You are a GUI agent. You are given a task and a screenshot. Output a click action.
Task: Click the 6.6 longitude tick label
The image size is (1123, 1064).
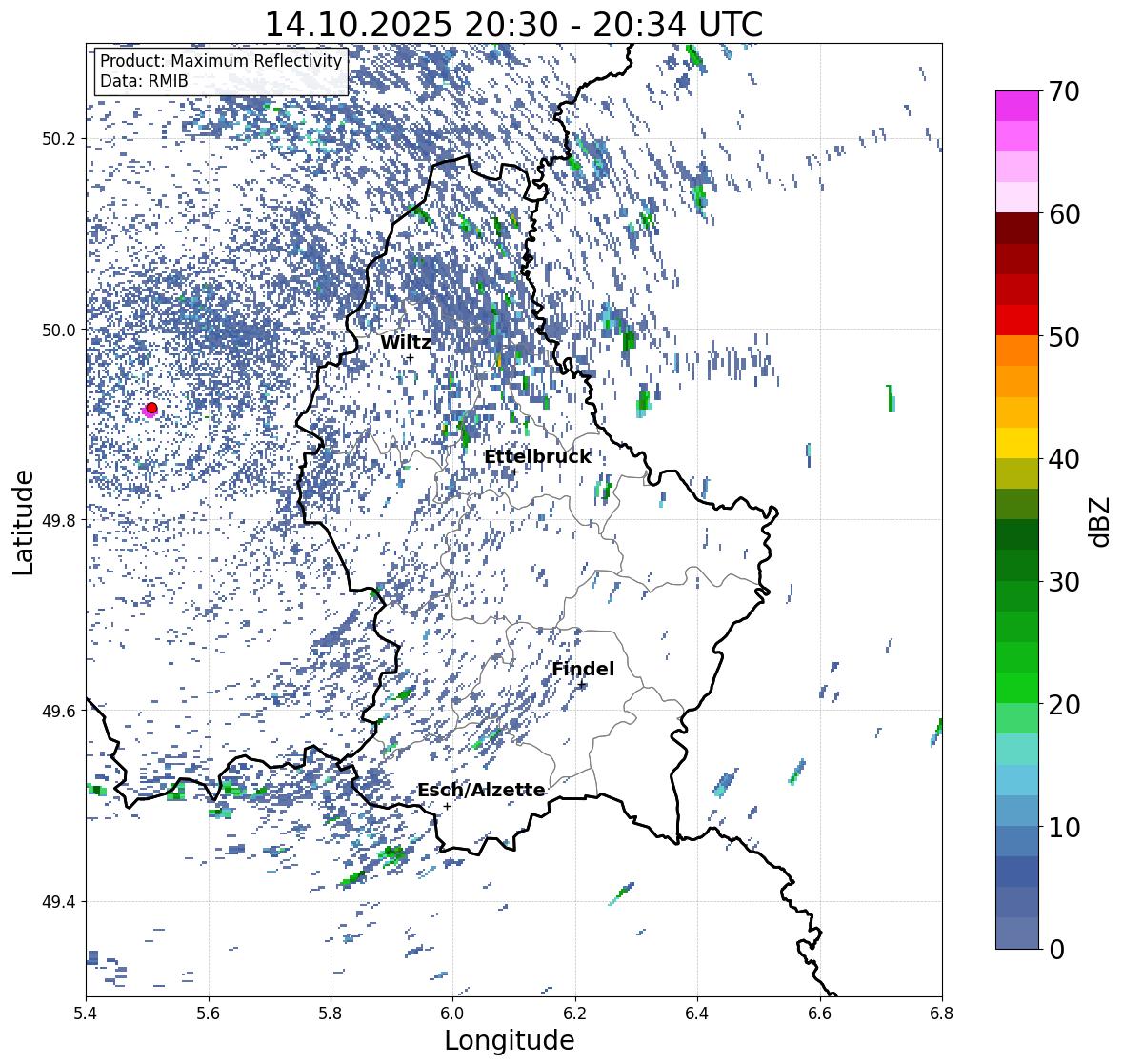[820, 1013]
